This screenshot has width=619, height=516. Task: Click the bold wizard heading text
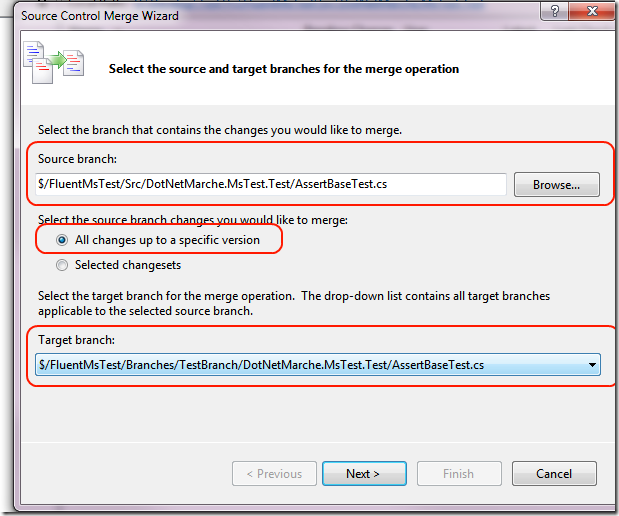[x=283, y=69]
